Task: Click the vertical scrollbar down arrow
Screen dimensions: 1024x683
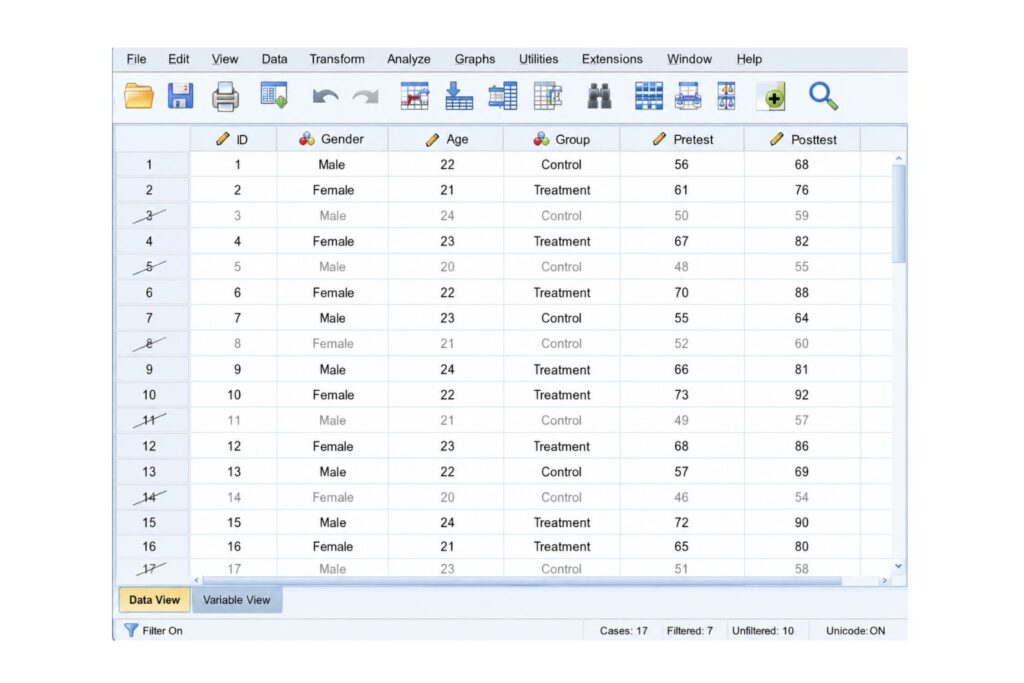Action: 899,566
